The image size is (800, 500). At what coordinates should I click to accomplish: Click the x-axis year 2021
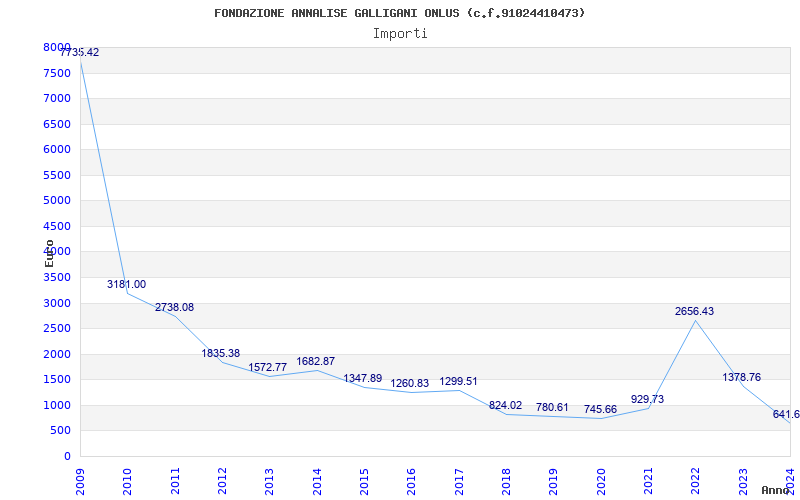648,482
